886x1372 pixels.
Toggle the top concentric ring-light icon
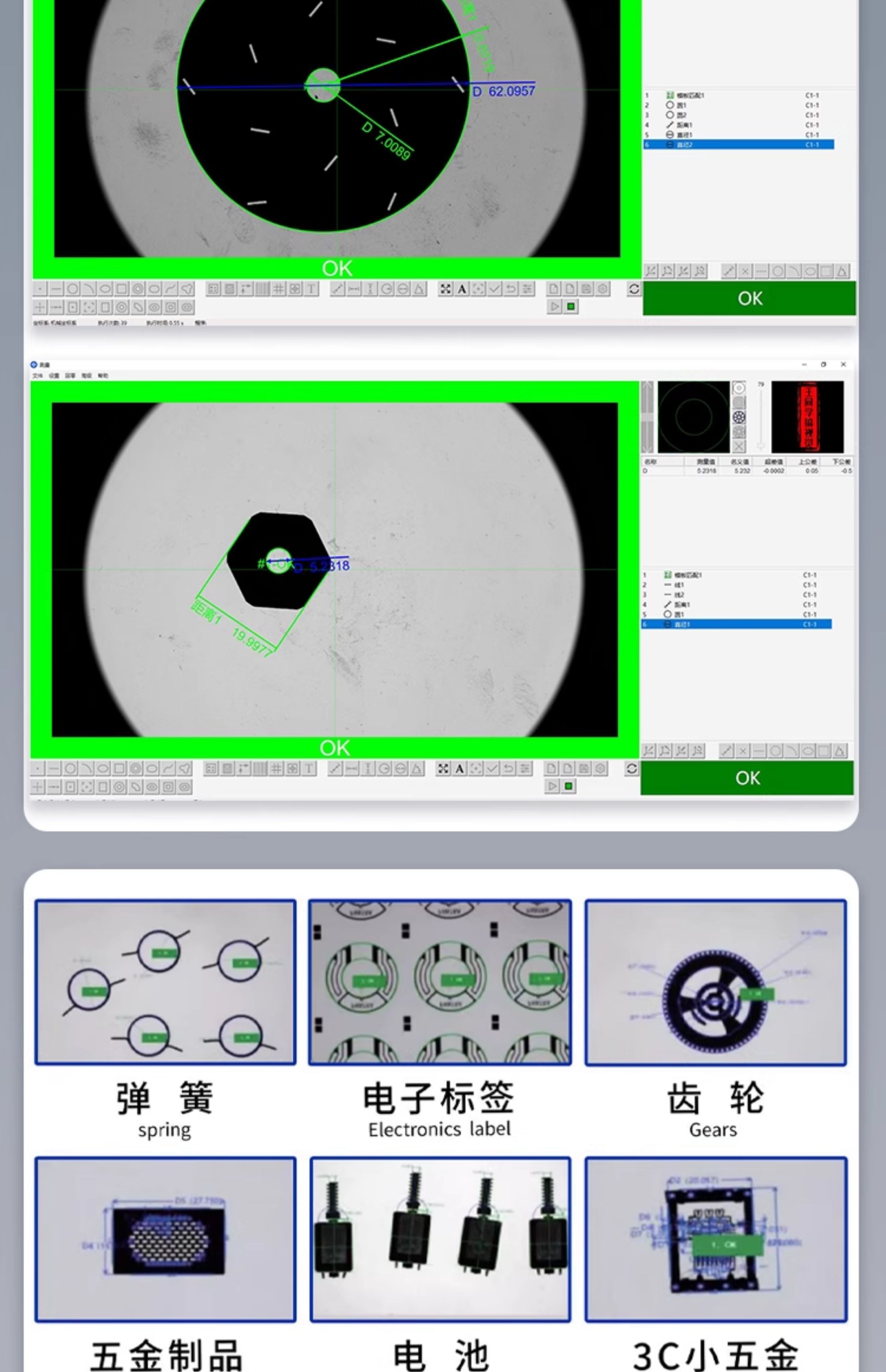coord(739,388)
